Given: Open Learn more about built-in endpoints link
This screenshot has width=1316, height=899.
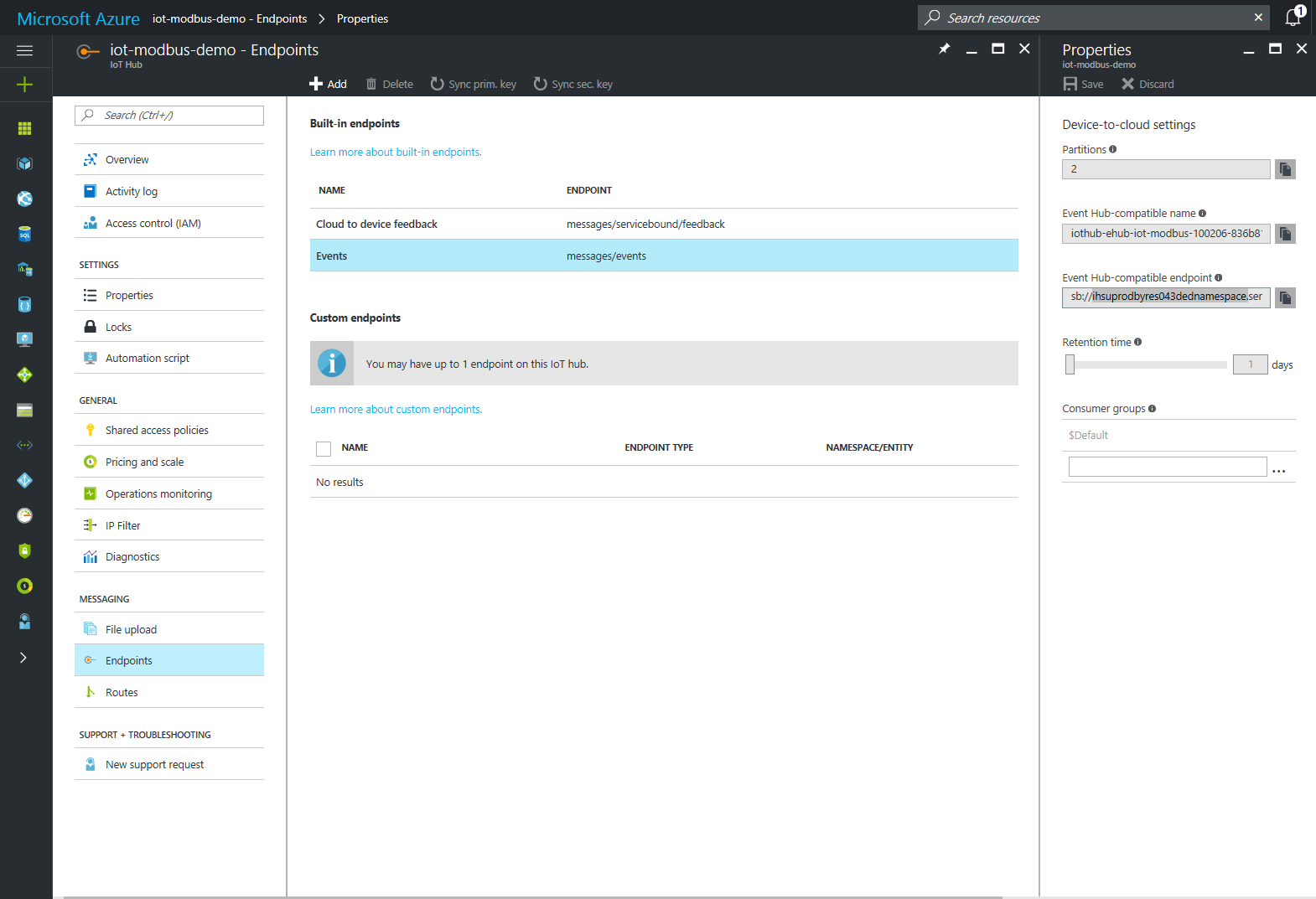Looking at the screenshot, I should [396, 152].
